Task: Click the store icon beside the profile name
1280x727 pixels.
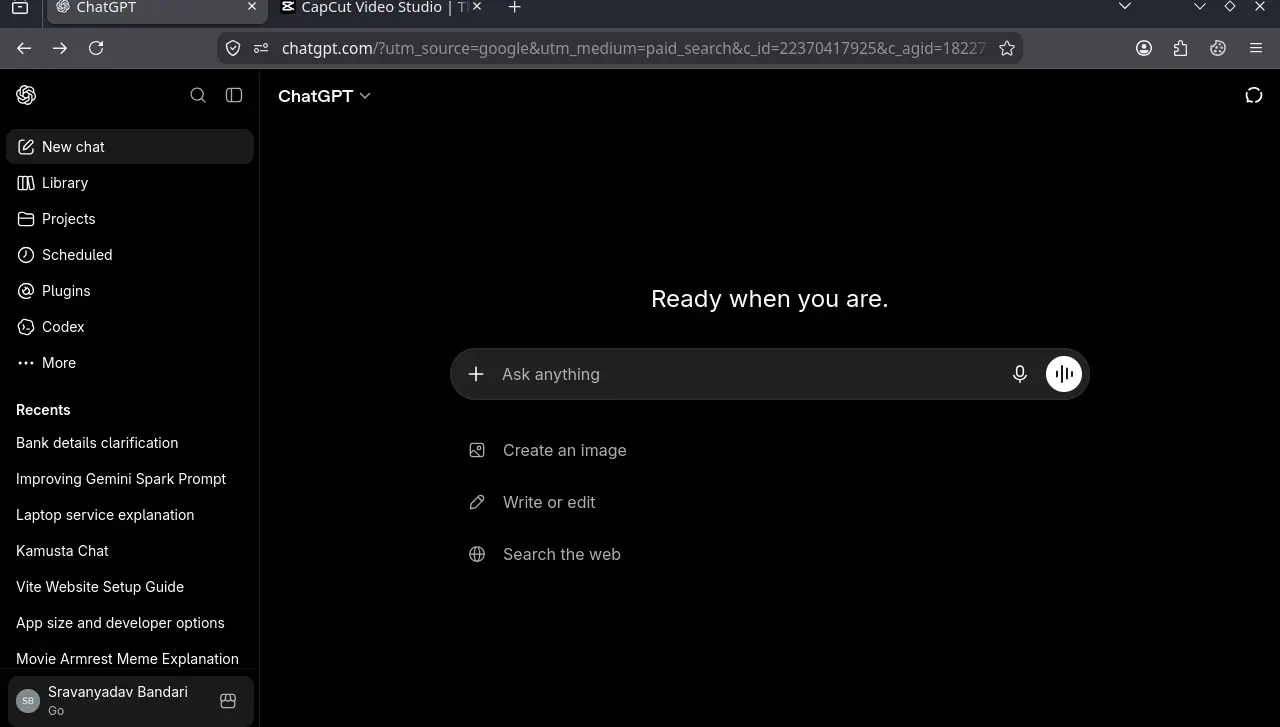Action: [228, 701]
